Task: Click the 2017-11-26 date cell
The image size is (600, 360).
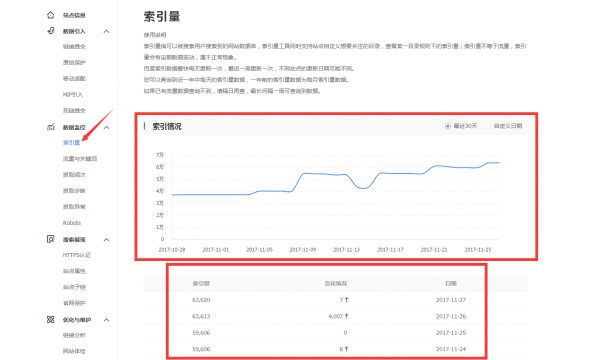Action: (451, 316)
